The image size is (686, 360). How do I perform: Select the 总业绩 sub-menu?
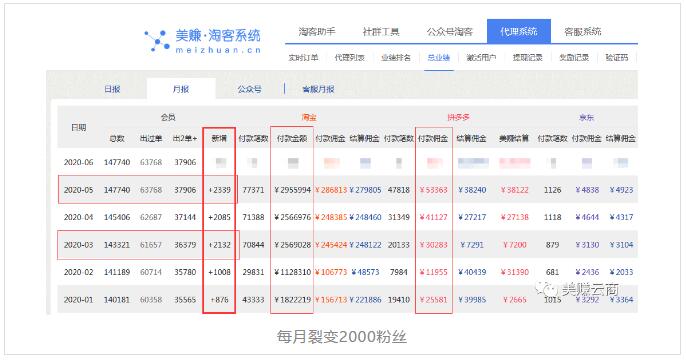point(439,58)
